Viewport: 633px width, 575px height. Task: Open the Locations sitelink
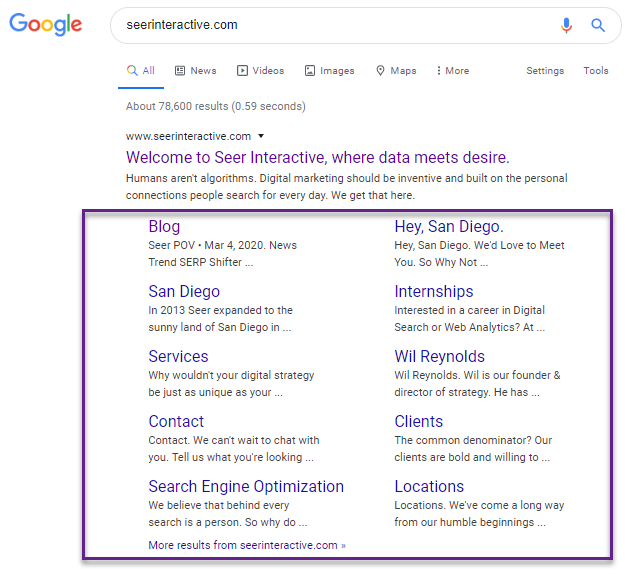pyautogui.click(x=429, y=487)
